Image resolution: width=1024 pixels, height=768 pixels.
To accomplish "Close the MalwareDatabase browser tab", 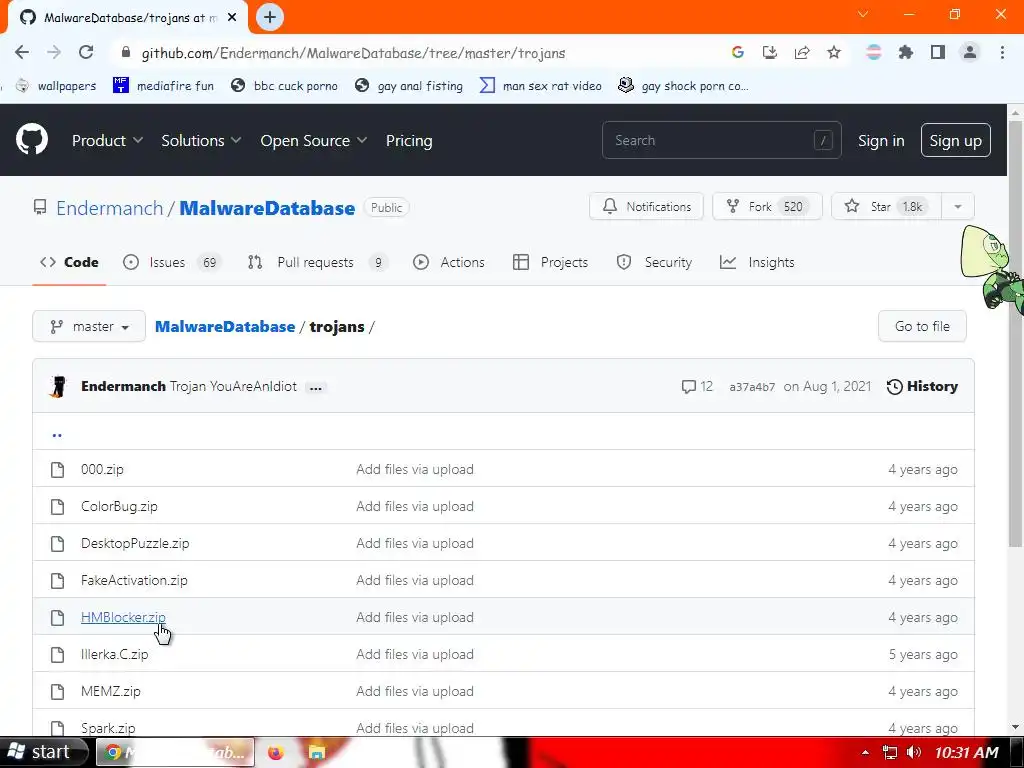I will click(x=232, y=17).
